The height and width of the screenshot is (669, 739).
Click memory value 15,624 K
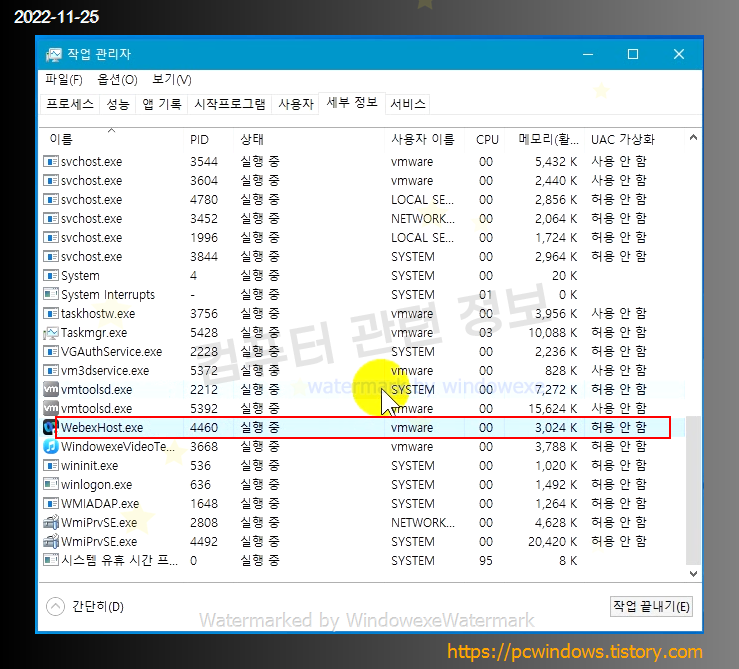pos(552,409)
